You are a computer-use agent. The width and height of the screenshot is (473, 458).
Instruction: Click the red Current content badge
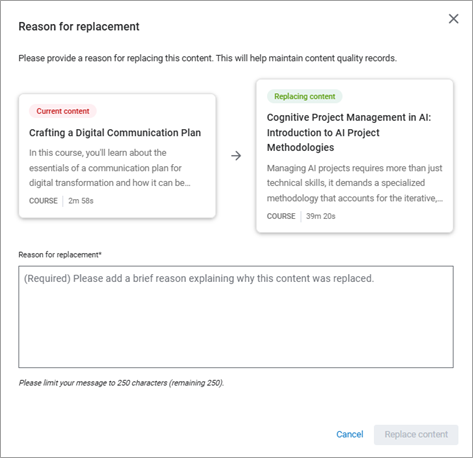pyautogui.click(x=63, y=111)
